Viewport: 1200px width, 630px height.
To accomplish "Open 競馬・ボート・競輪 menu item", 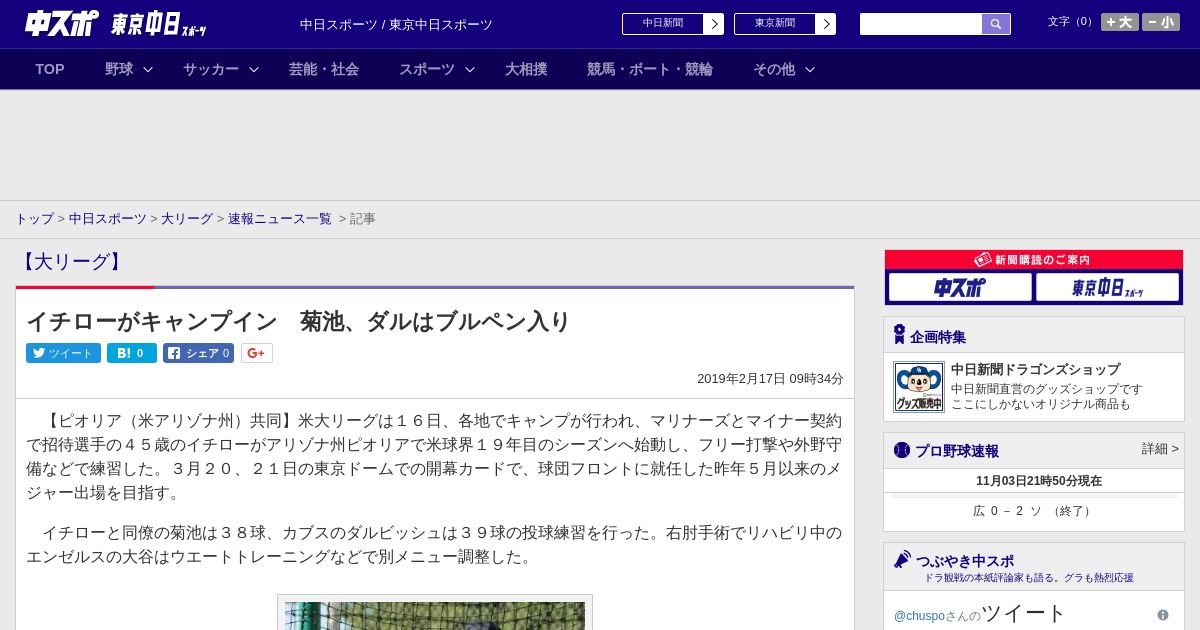I will coord(650,69).
